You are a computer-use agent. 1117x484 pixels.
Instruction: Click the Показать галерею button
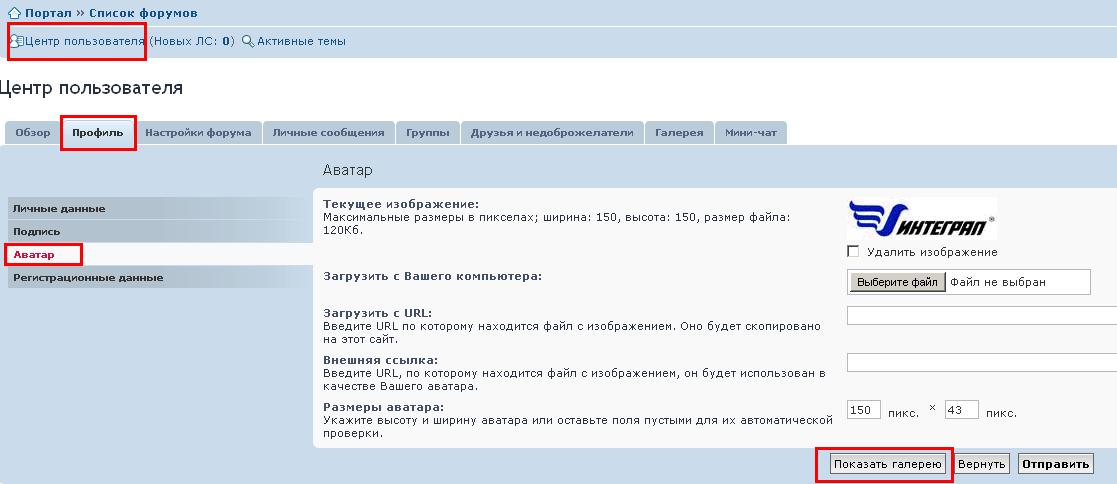pyautogui.click(x=886, y=465)
